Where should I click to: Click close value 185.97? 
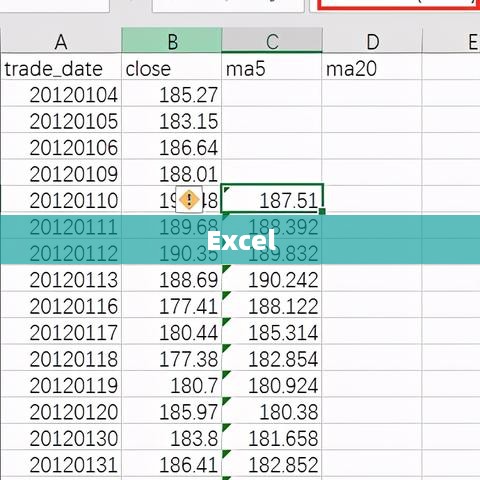point(172,411)
